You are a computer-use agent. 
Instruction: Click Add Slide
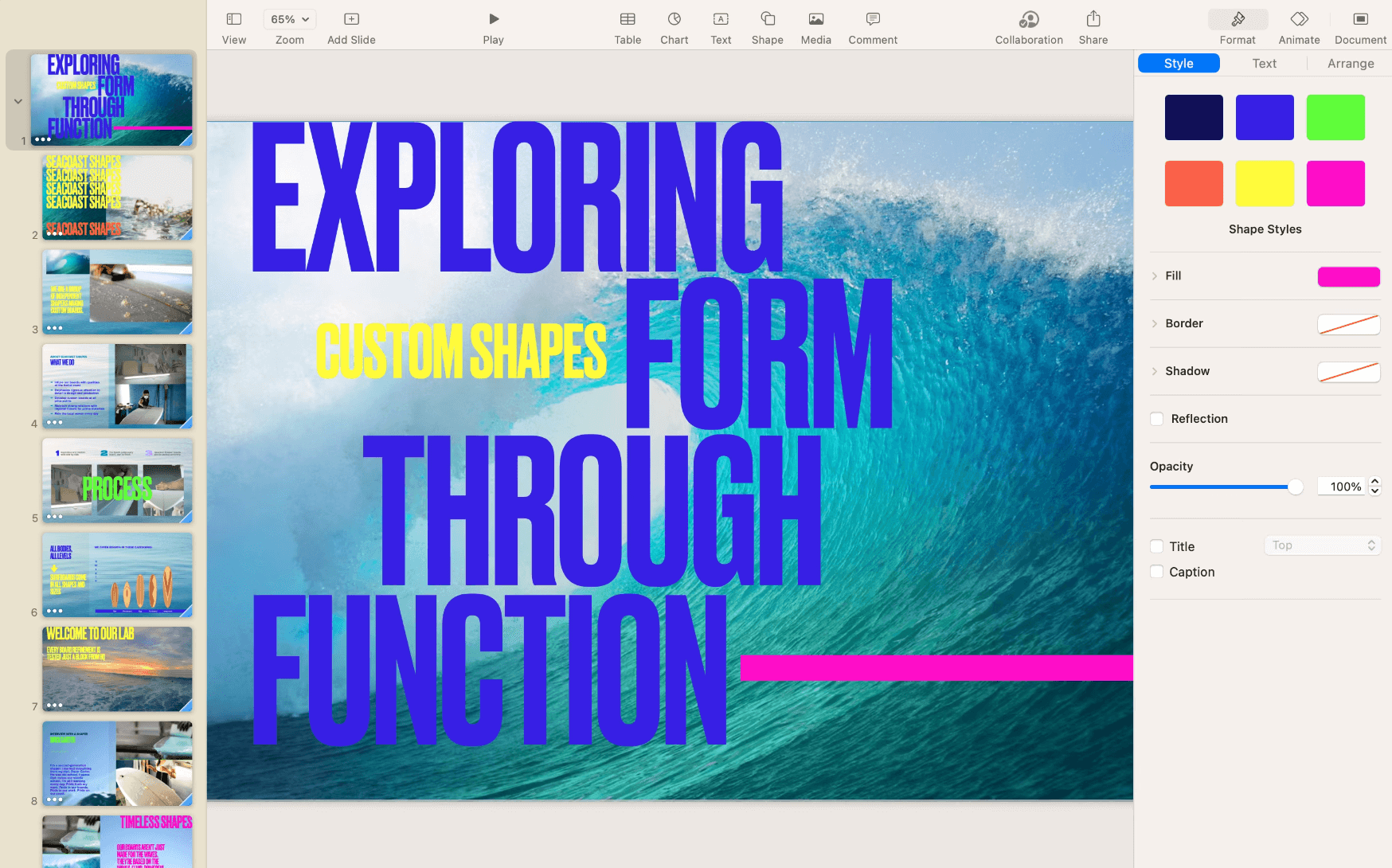[350, 26]
